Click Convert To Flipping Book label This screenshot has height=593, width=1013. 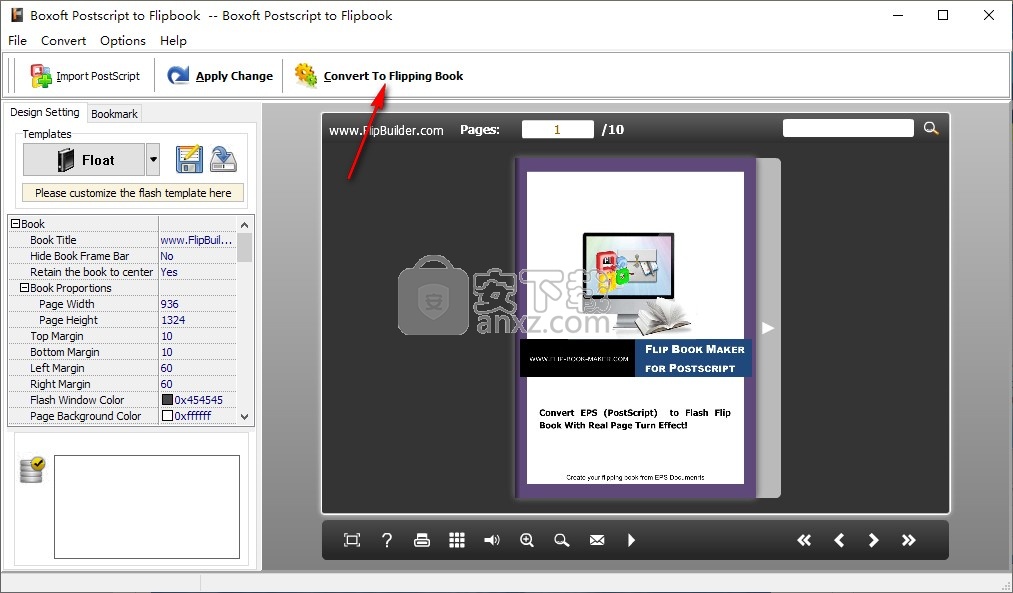click(393, 76)
